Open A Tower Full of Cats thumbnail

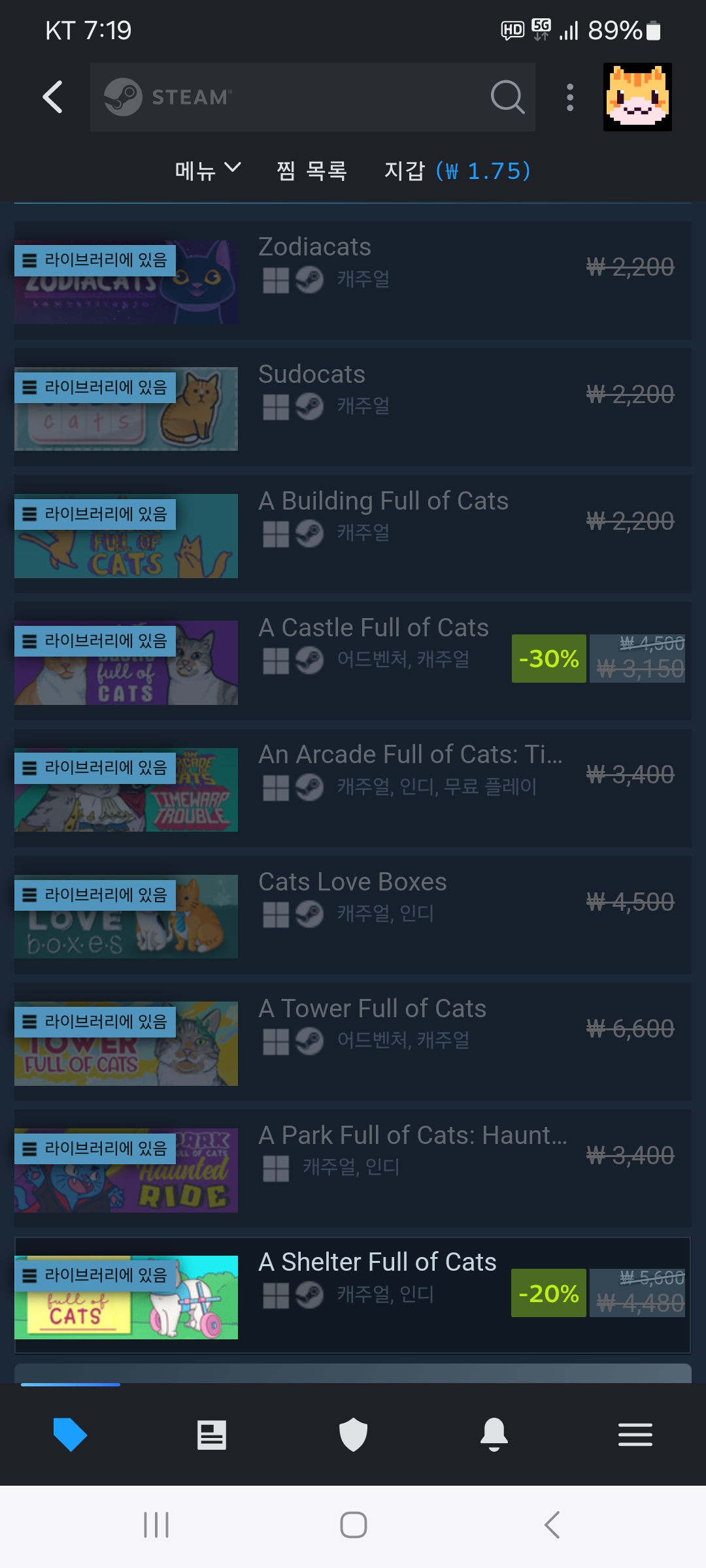click(126, 1043)
